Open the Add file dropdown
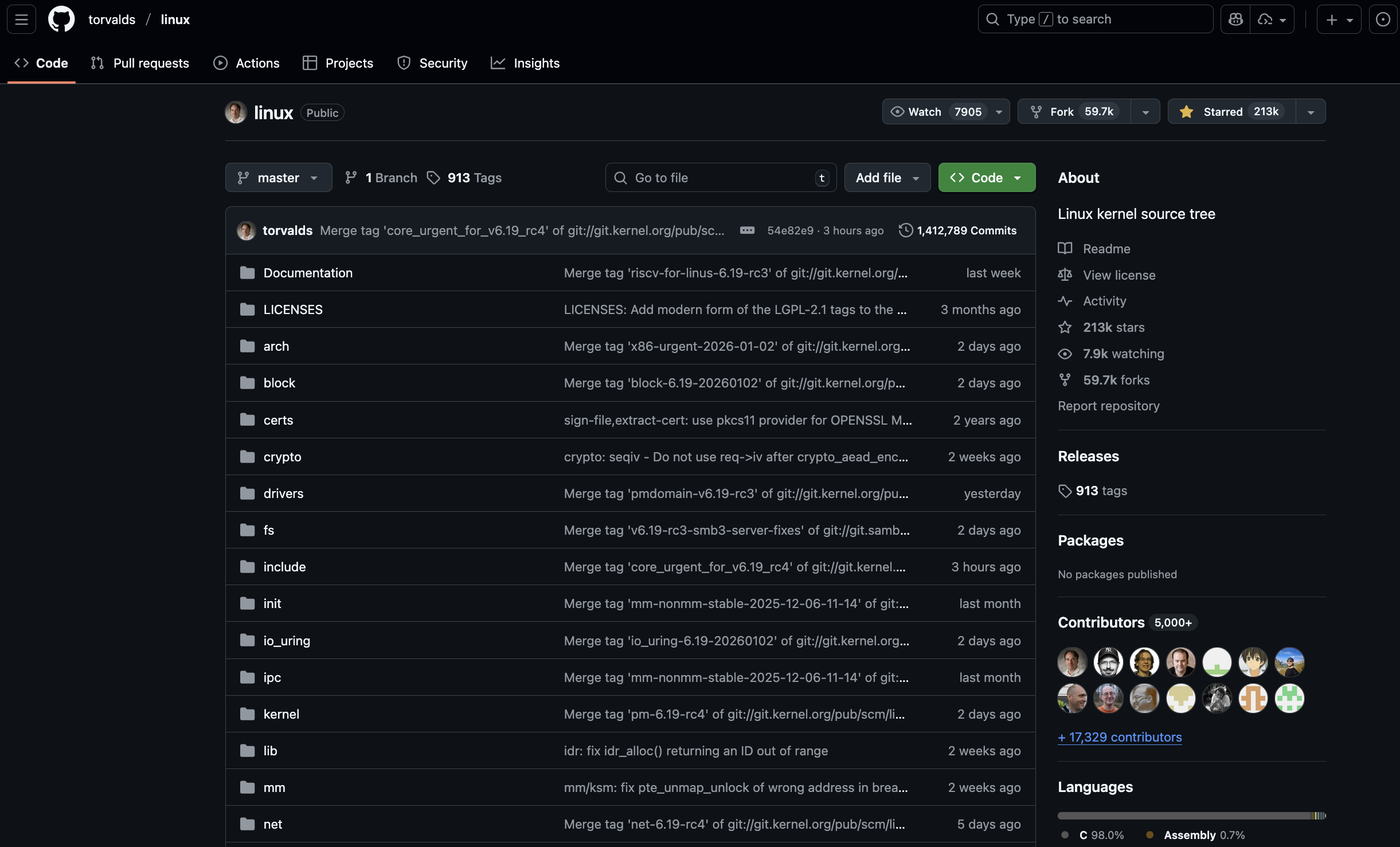The image size is (1400, 847). [887, 178]
